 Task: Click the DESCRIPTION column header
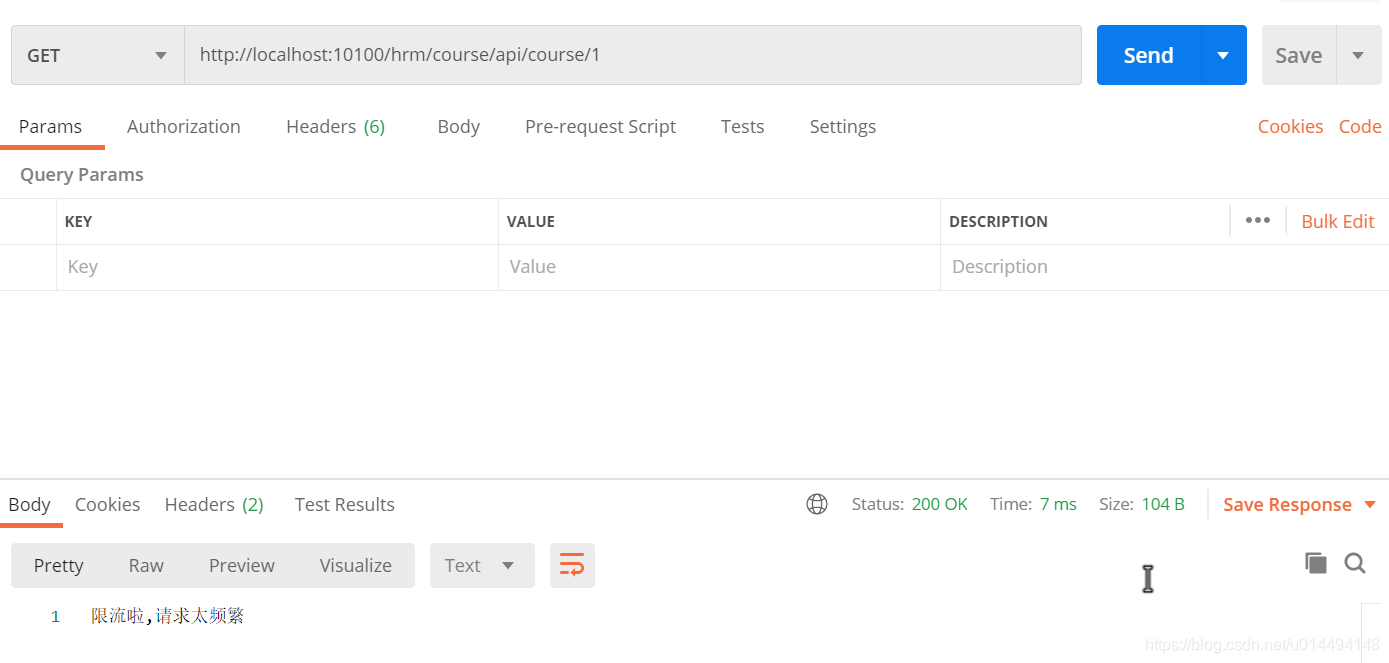tap(998, 222)
